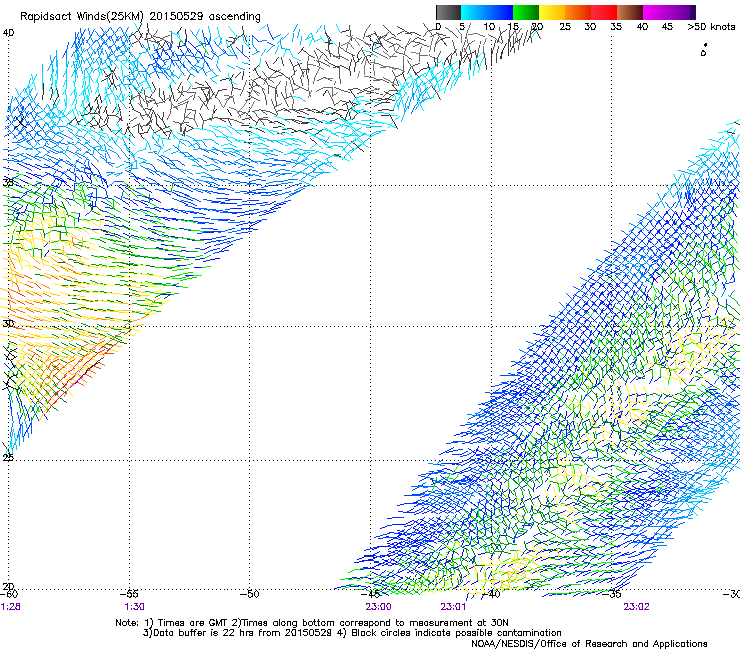Click the green 15-20 knots legend swatch

tap(526, 12)
